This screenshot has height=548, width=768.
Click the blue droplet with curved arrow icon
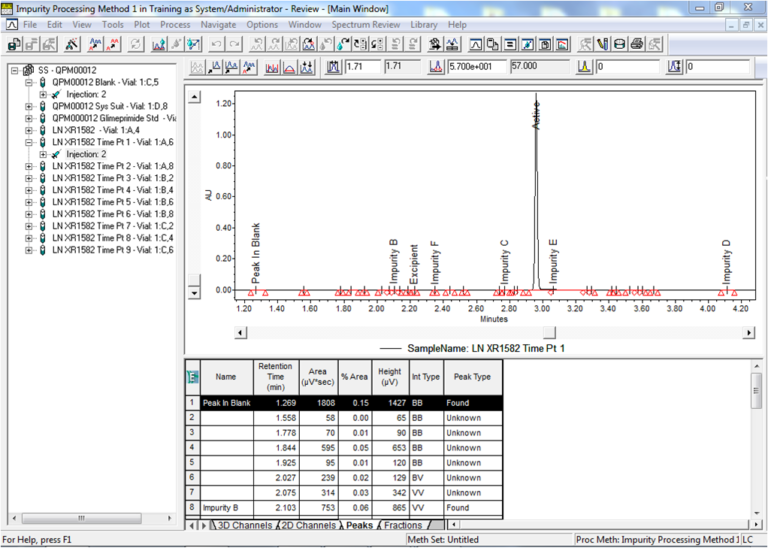[343, 45]
